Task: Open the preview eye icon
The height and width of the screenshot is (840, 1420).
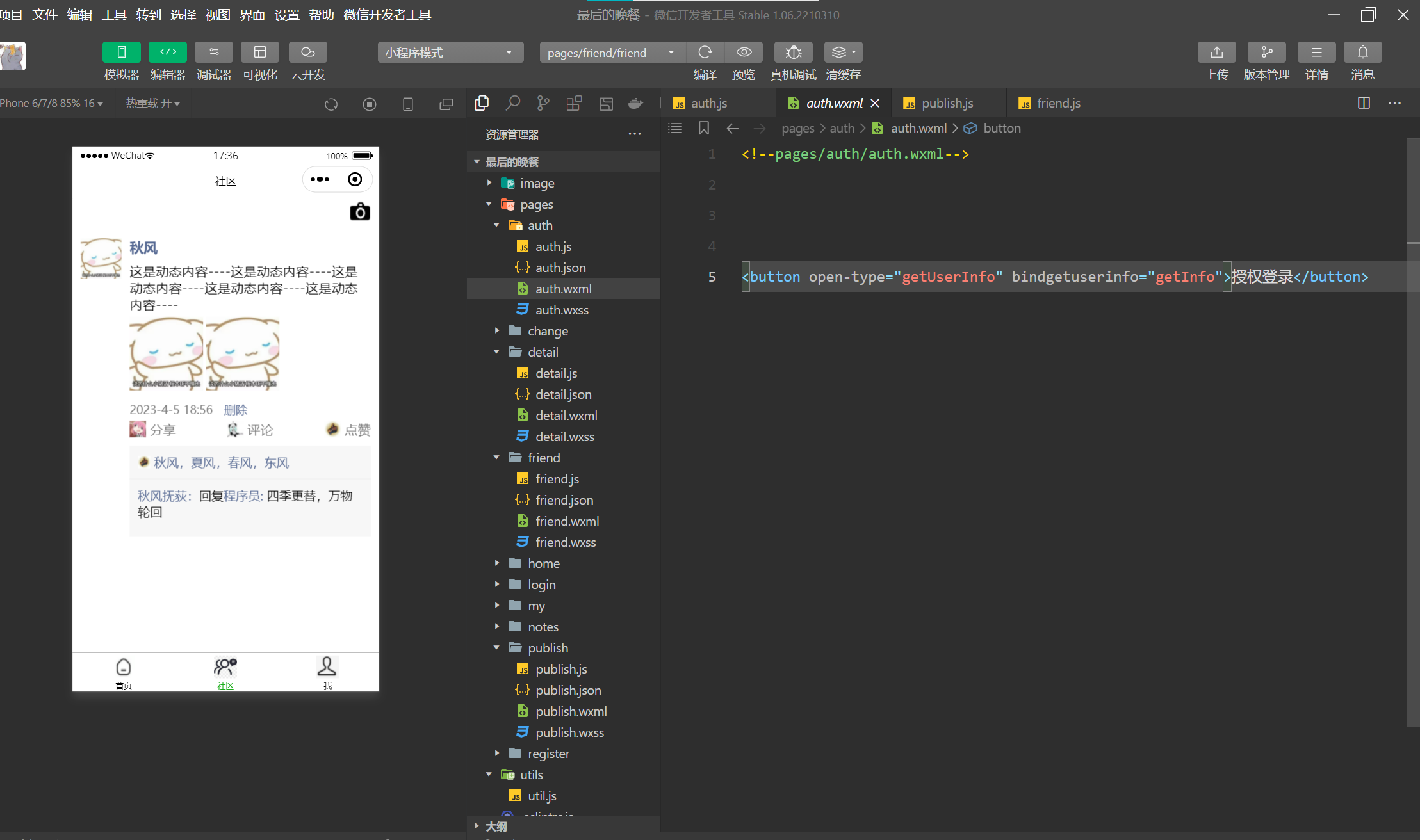Action: (x=744, y=52)
